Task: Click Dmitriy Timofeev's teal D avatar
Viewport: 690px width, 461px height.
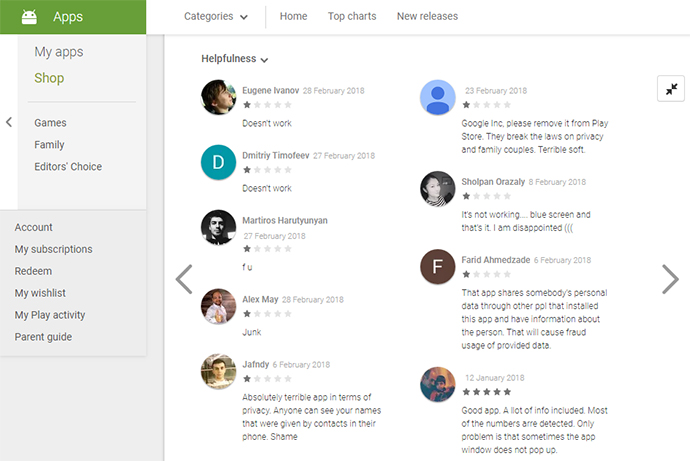Action: (x=218, y=163)
